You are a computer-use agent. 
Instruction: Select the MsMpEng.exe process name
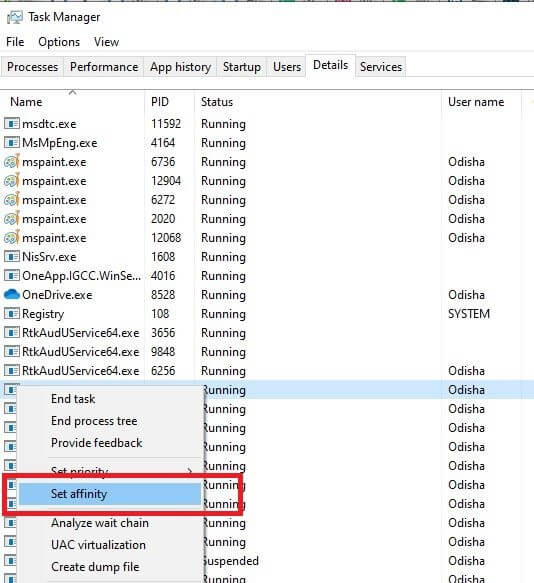coord(59,143)
